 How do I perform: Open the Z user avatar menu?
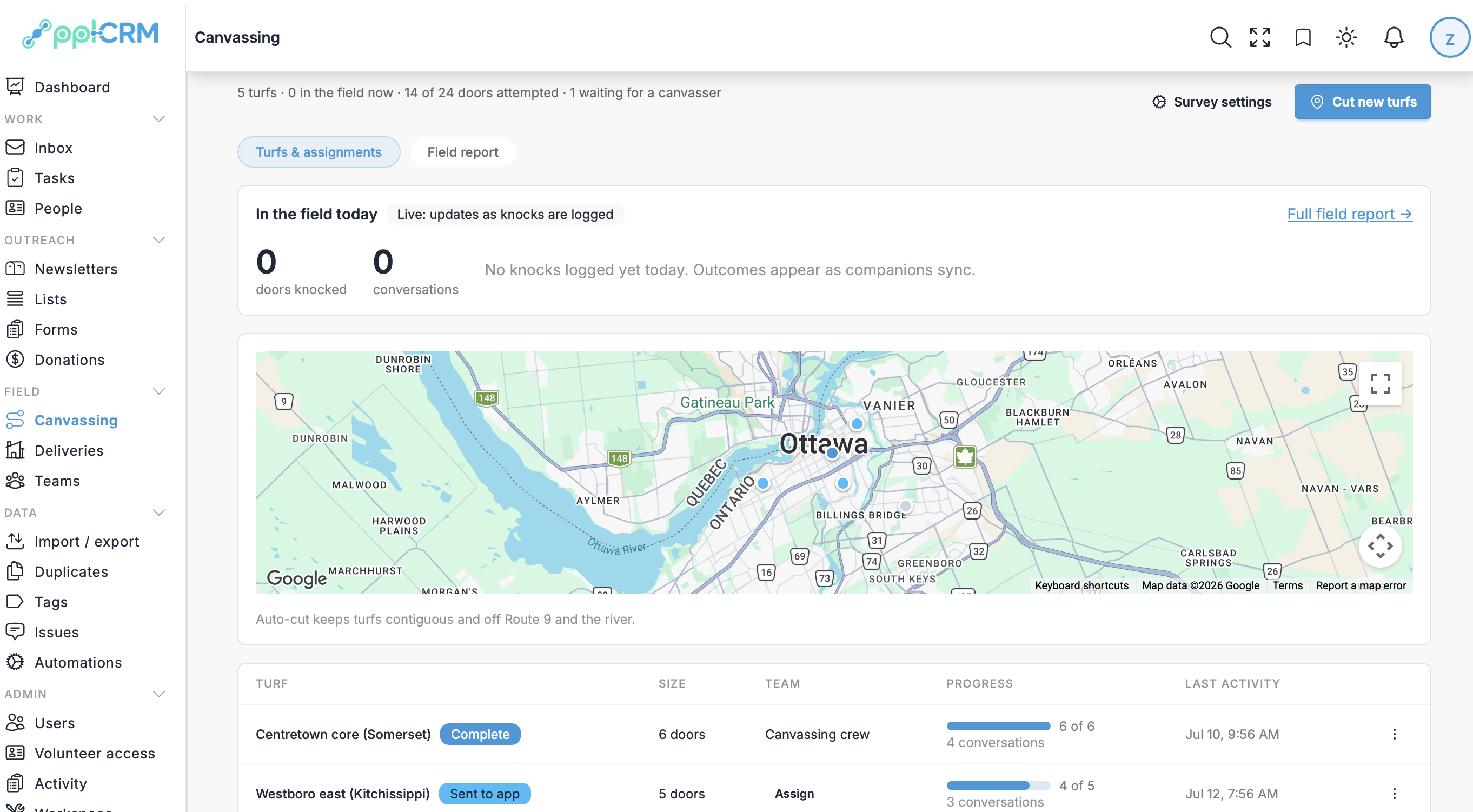pos(1449,38)
